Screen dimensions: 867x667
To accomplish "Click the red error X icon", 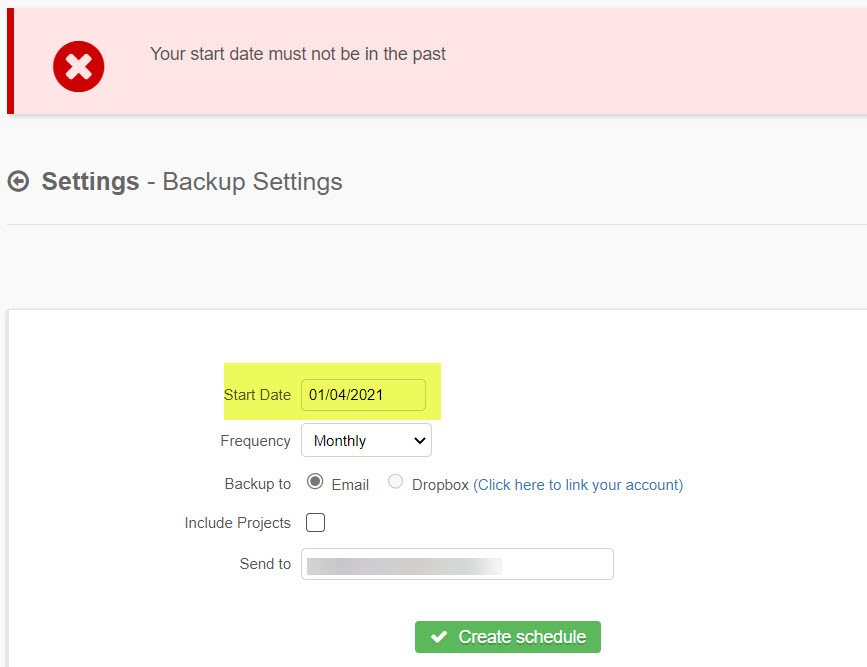I will [x=79, y=66].
